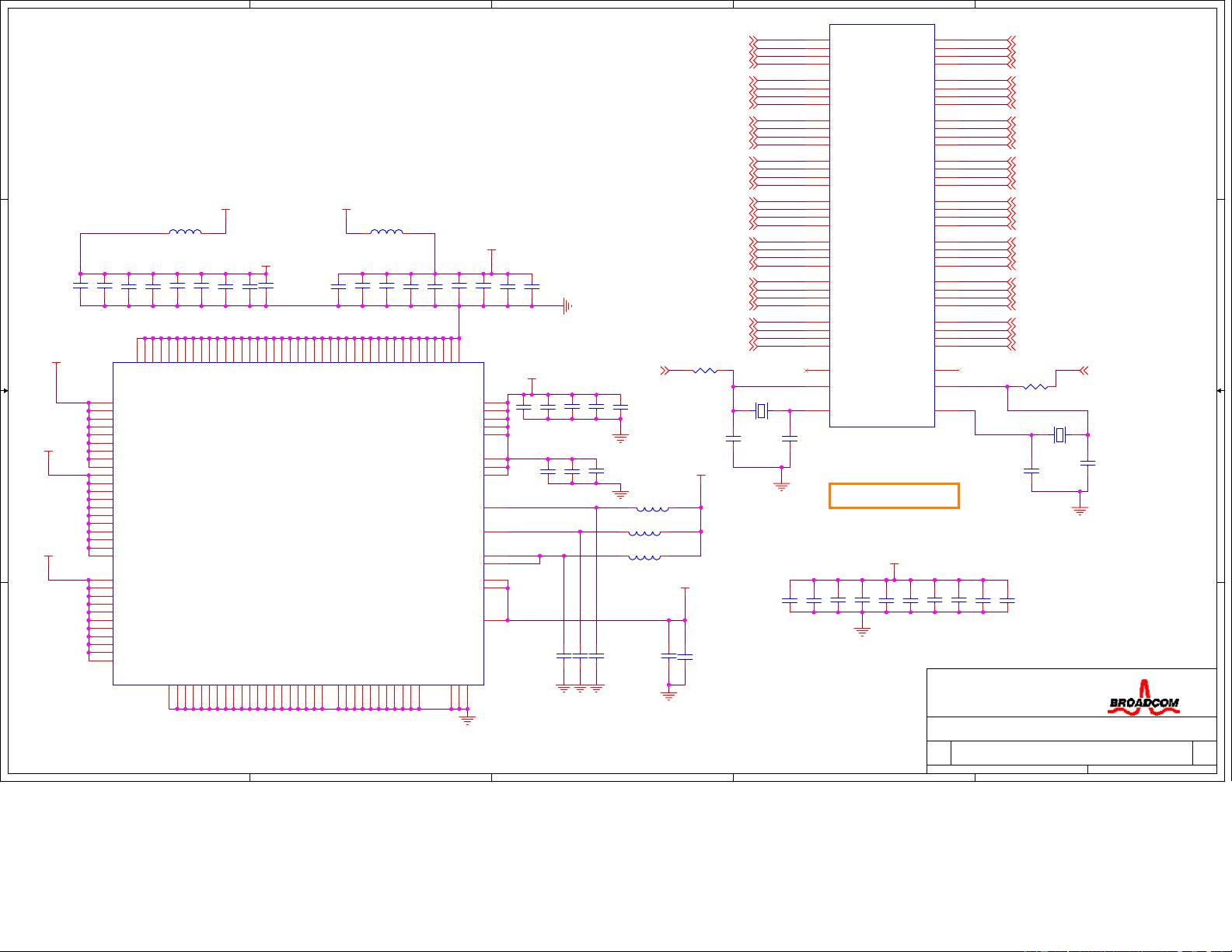Select the resistor left of the tall block

(x=704, y=371)
